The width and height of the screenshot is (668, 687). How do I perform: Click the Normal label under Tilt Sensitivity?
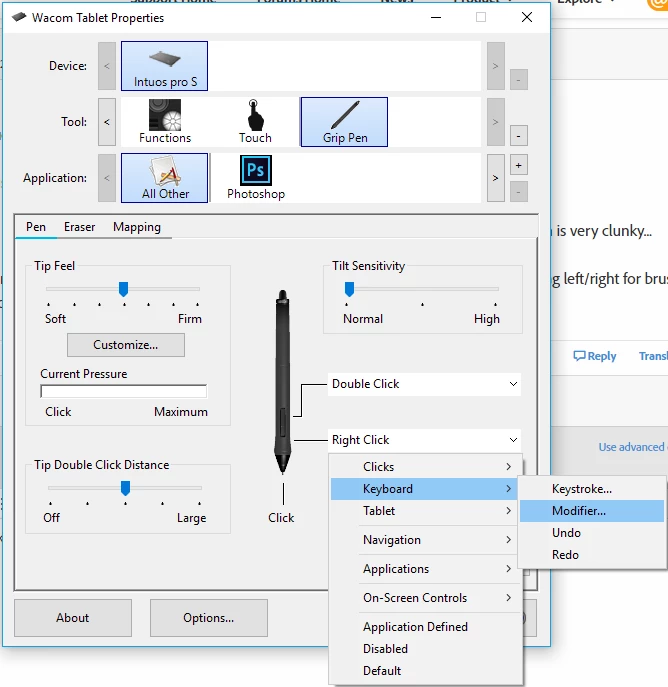click(x=363, y=319)
